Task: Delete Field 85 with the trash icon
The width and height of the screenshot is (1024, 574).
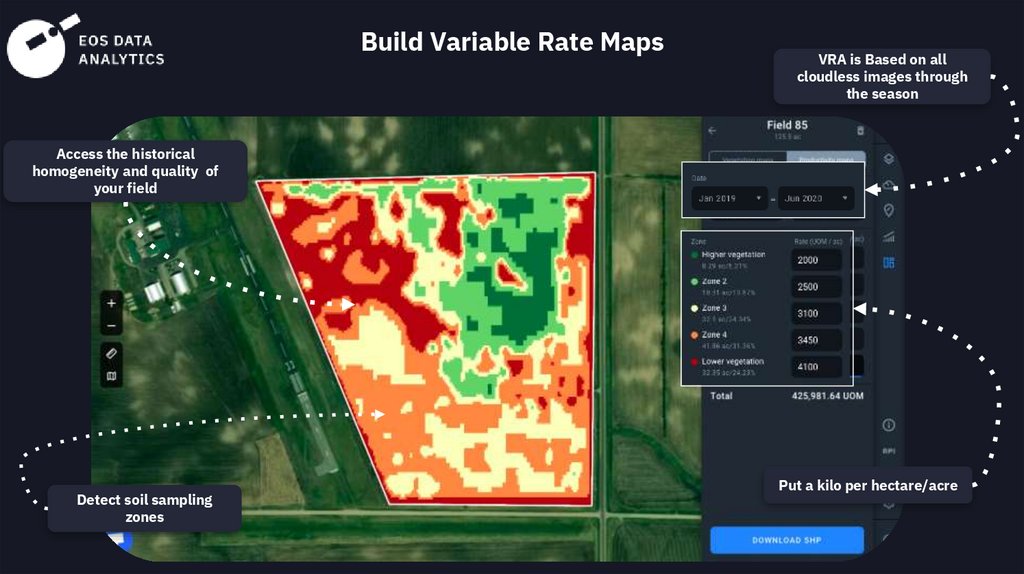Action: [860, 131]
